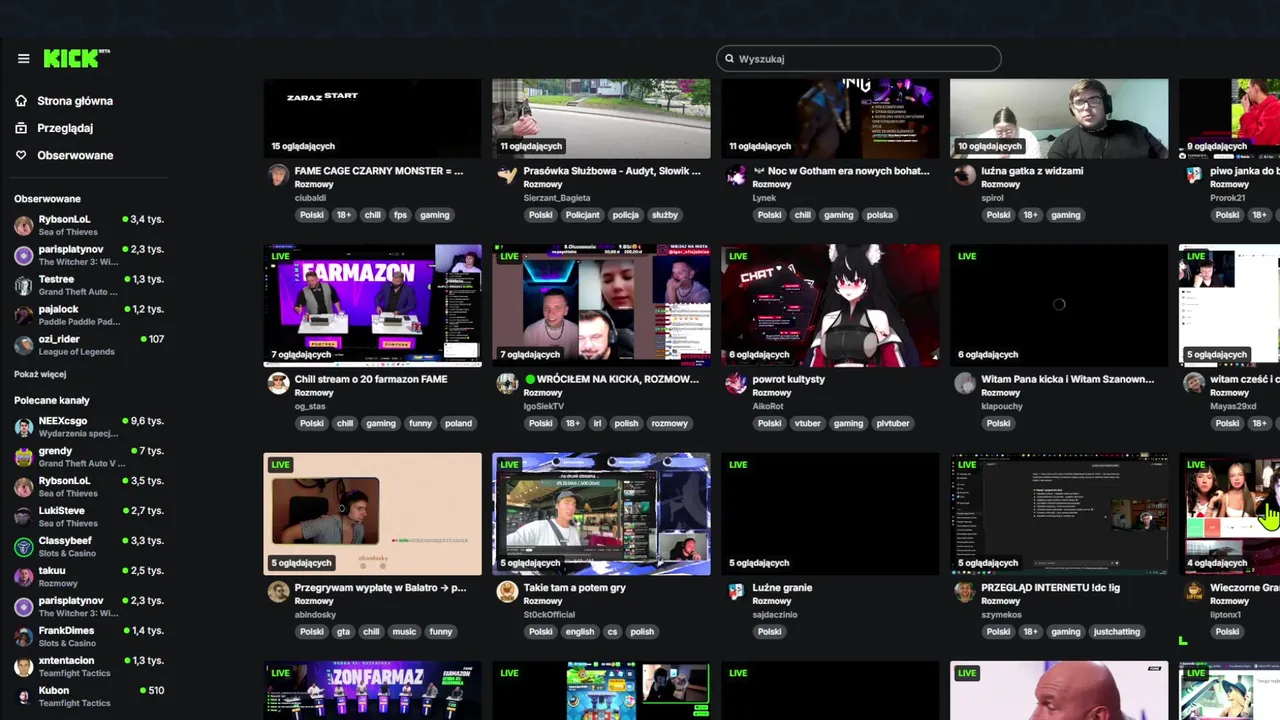
Task: Click streamer name Lynek
Action: coord(764,198)
